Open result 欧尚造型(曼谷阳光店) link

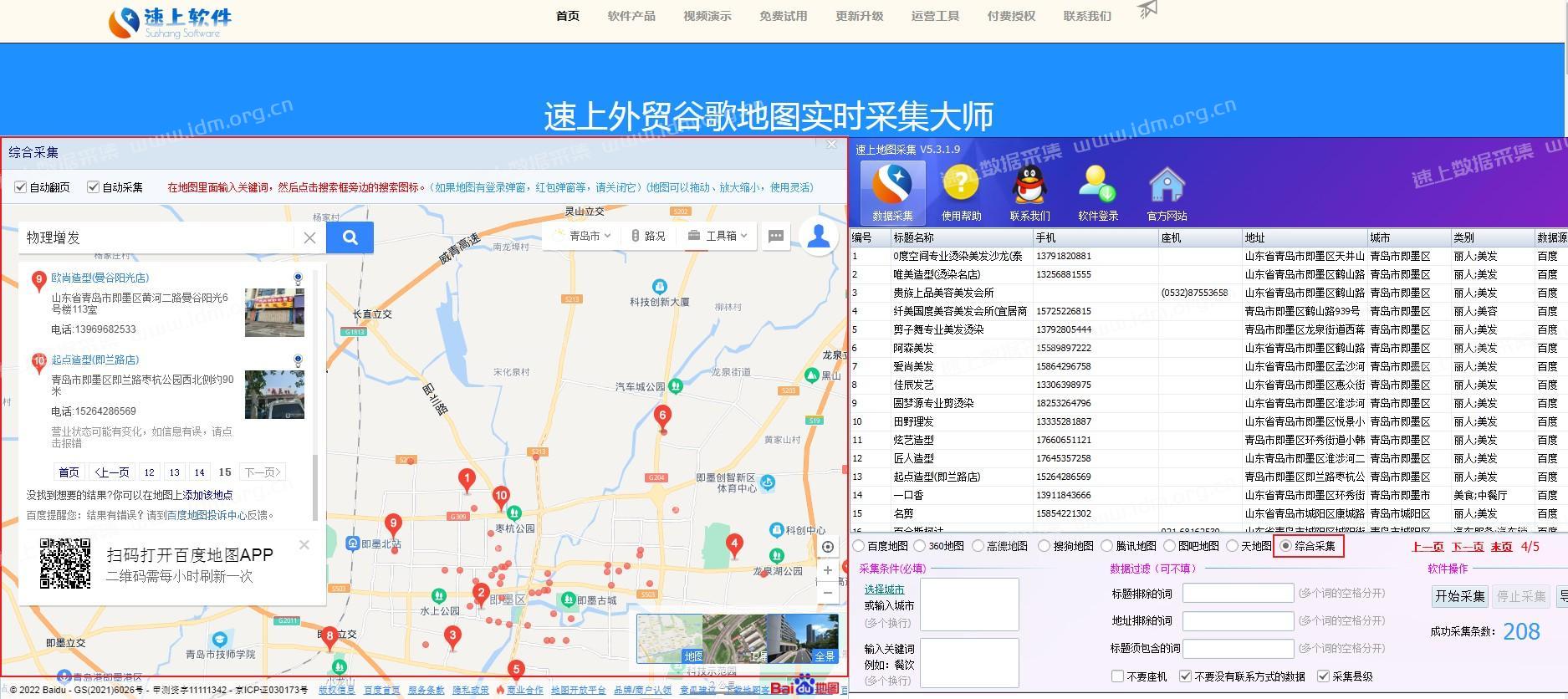(x=100, y=278)
